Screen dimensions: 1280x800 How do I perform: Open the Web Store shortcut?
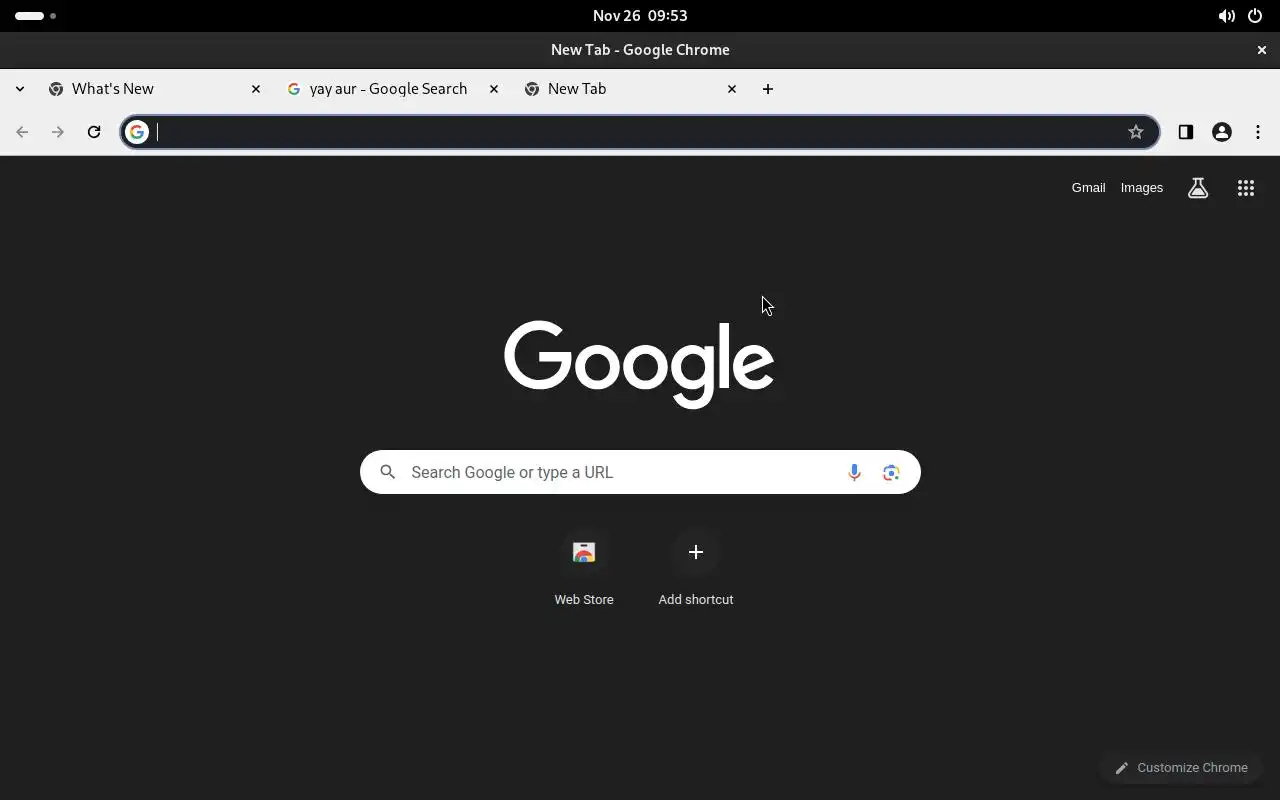coord(584,568)
